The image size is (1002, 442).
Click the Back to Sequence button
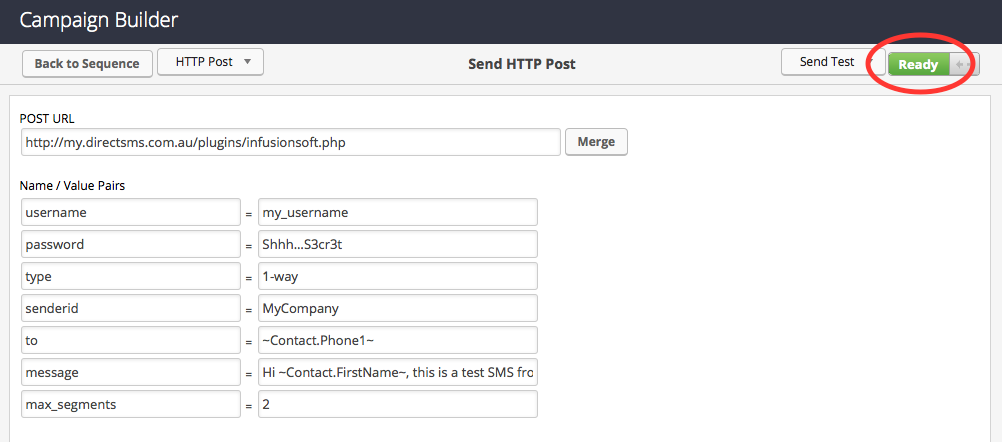(x=87, y=64)
